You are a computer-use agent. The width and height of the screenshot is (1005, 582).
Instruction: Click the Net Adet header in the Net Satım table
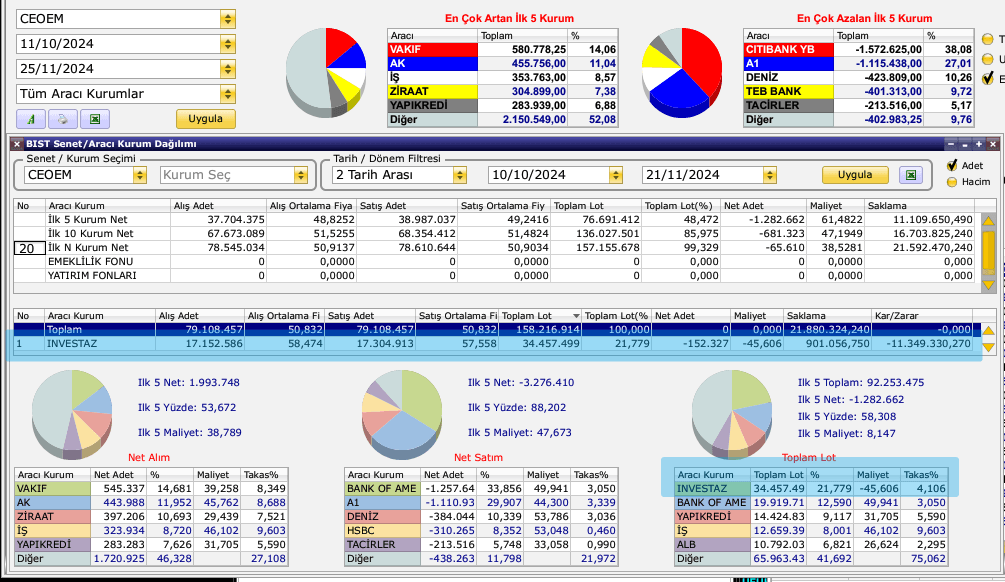(x=448, y=475)
